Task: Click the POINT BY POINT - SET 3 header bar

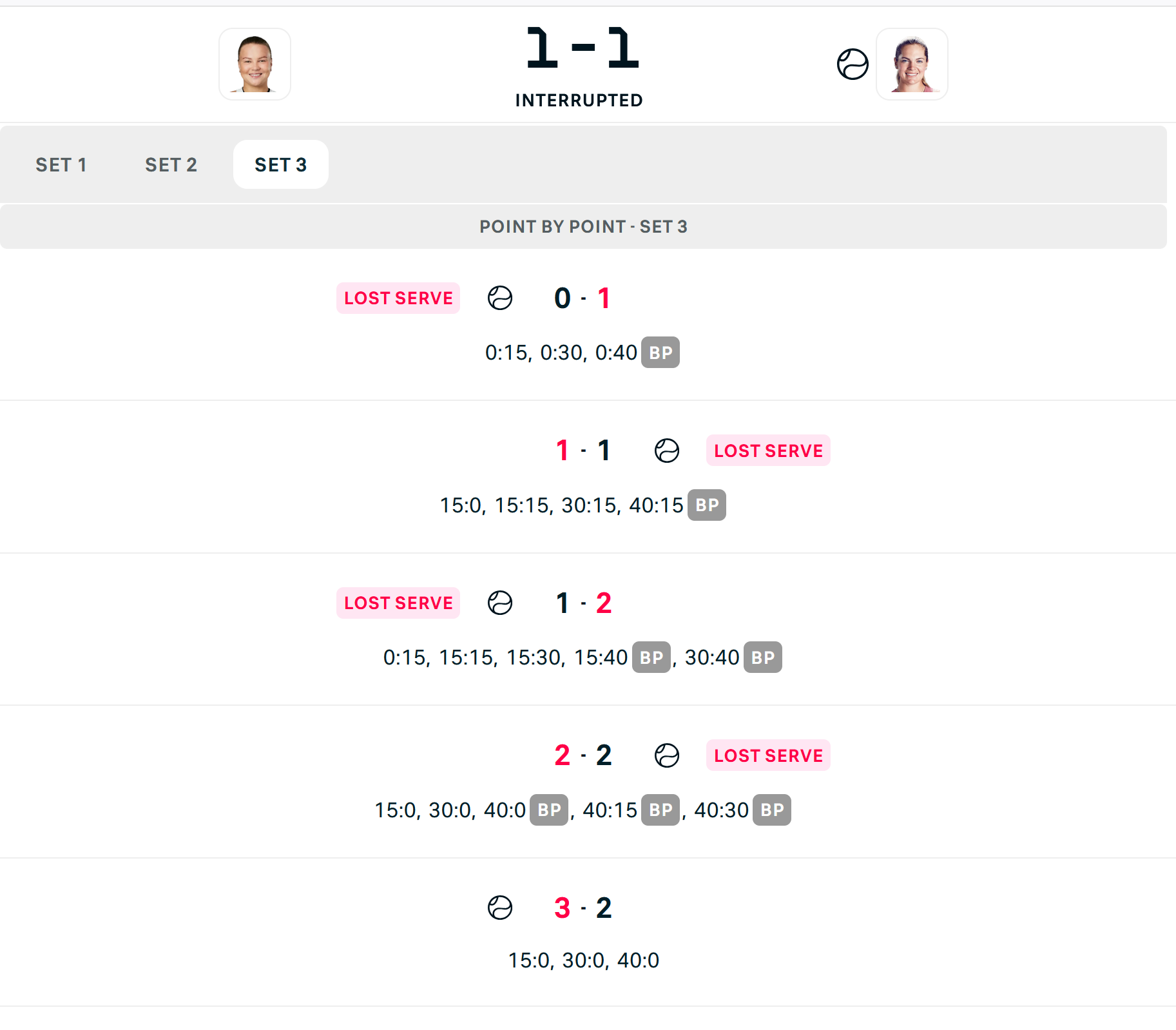Action: pos(583,227)
